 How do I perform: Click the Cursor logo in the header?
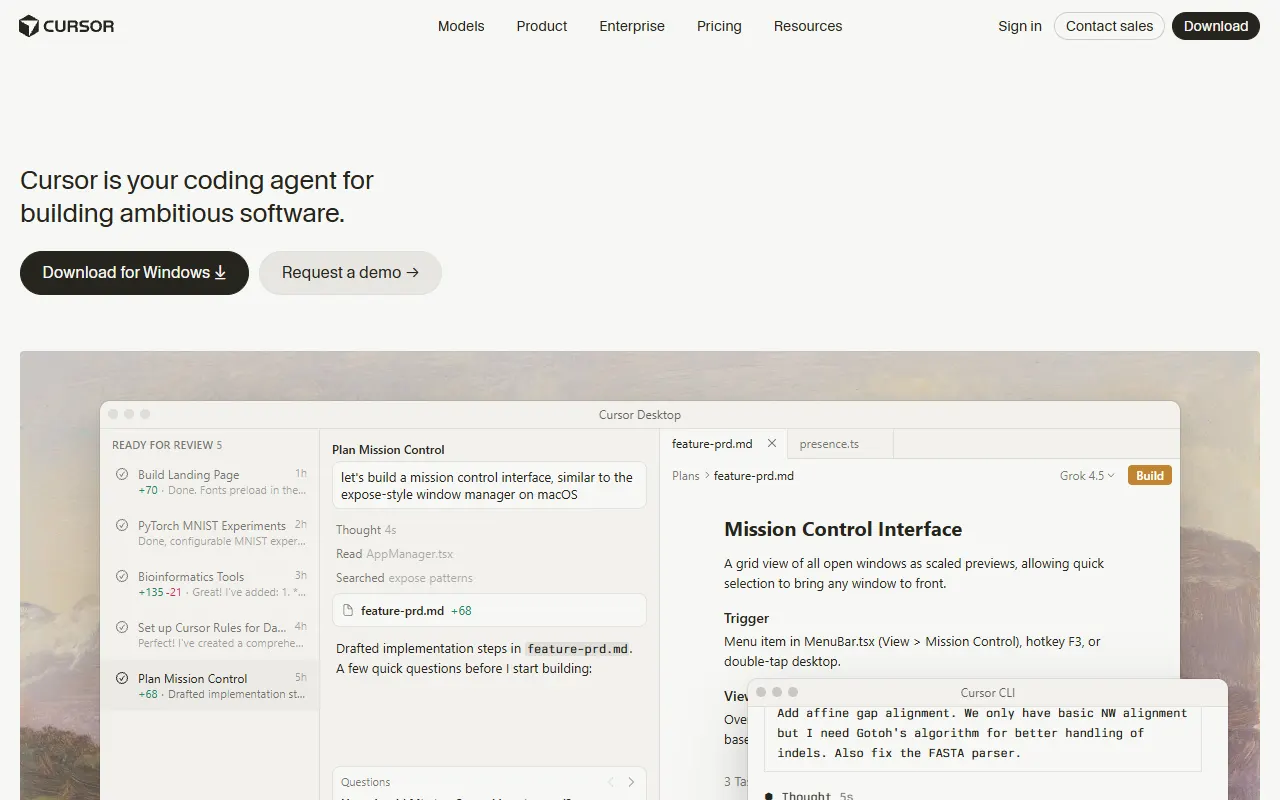(x=67, y=26)
